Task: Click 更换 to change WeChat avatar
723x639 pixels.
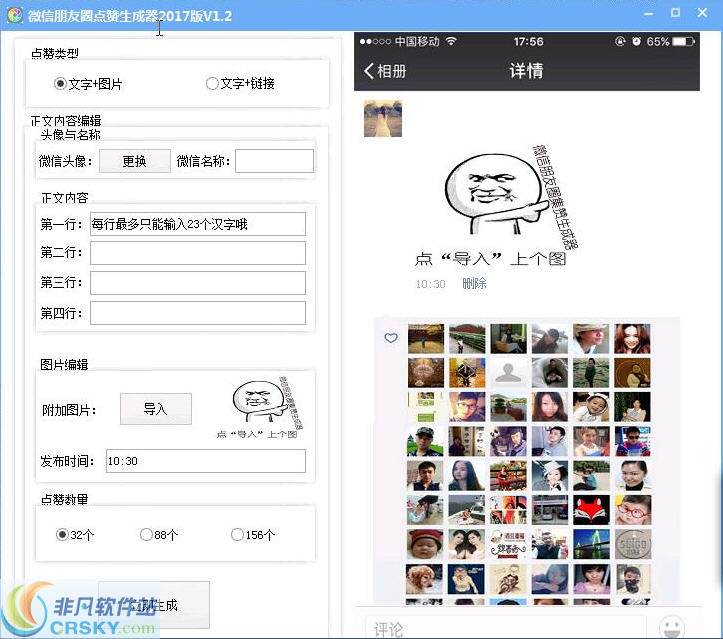Action: 135,161
